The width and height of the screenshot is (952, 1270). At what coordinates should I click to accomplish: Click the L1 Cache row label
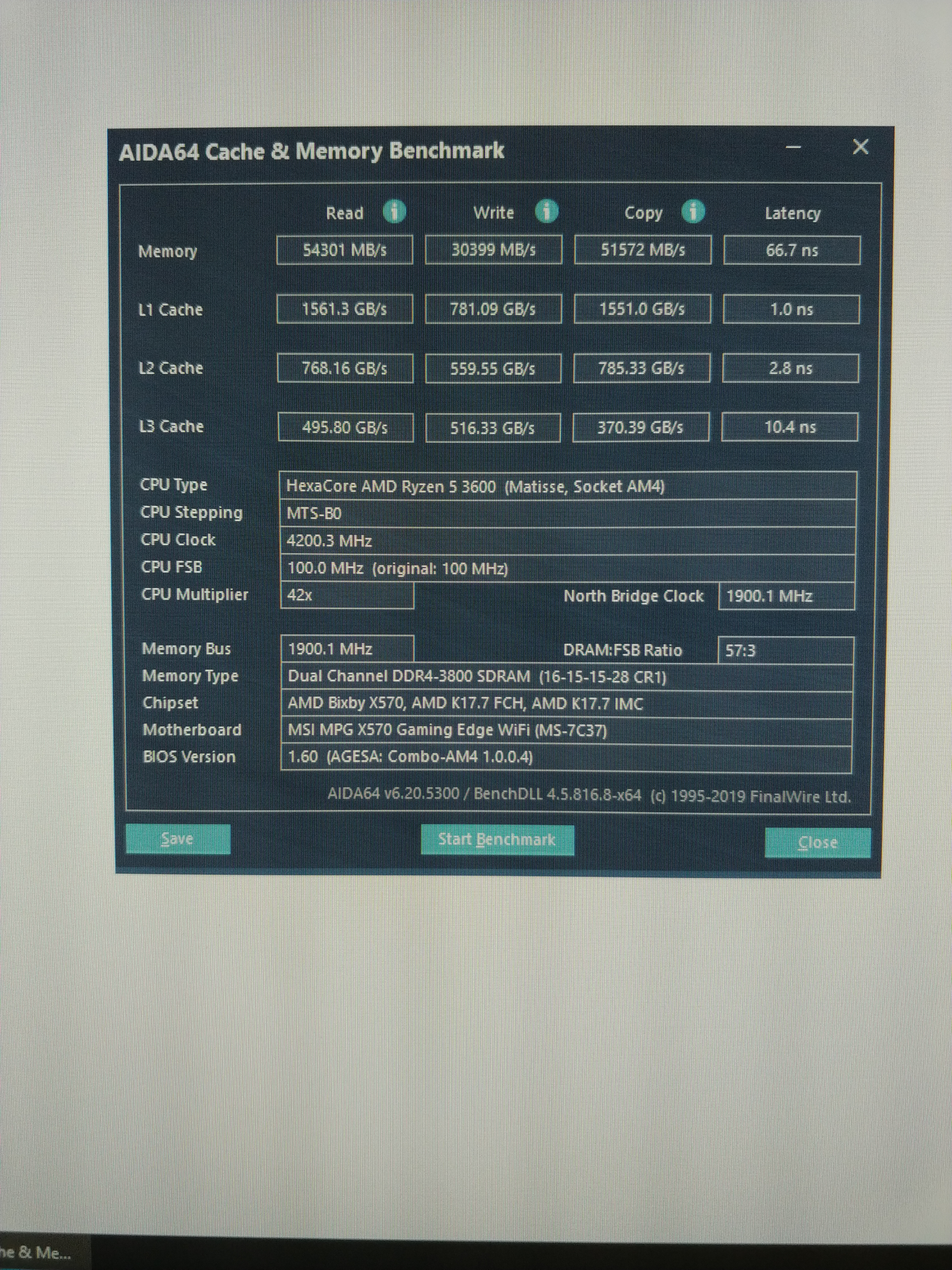tap(170, 309)
